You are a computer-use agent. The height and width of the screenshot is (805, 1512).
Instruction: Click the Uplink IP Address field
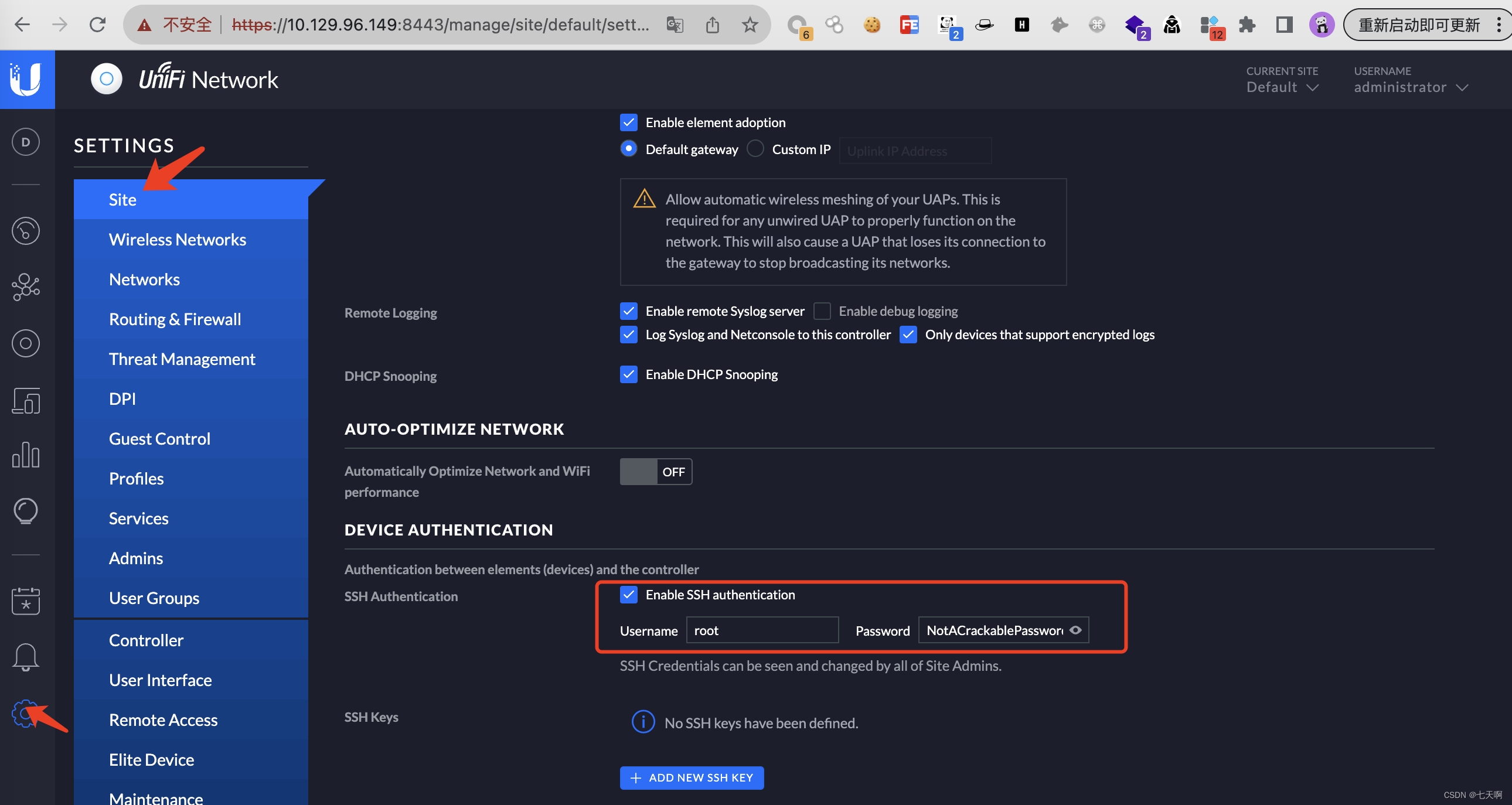[915, 150]
